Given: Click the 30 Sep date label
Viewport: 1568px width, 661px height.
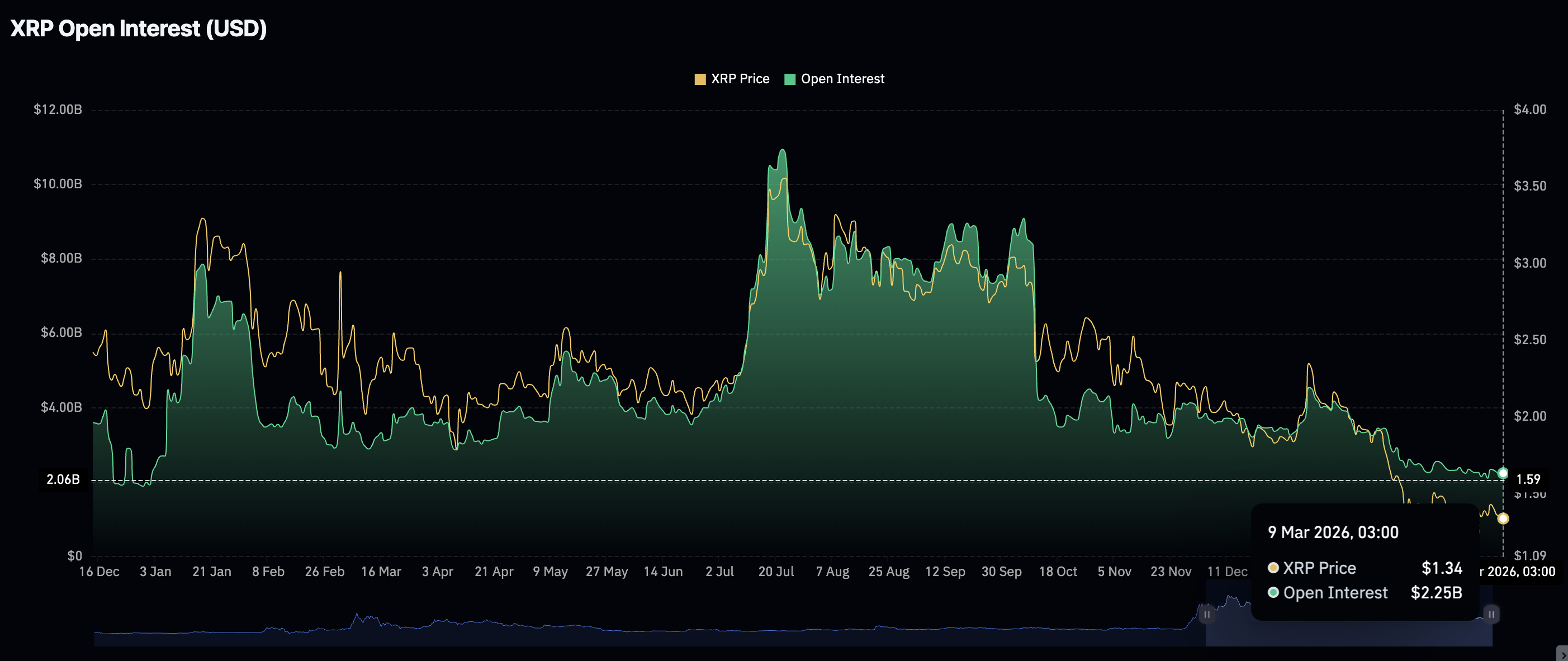Looking at the screenshot, I should pos(1001,572).
